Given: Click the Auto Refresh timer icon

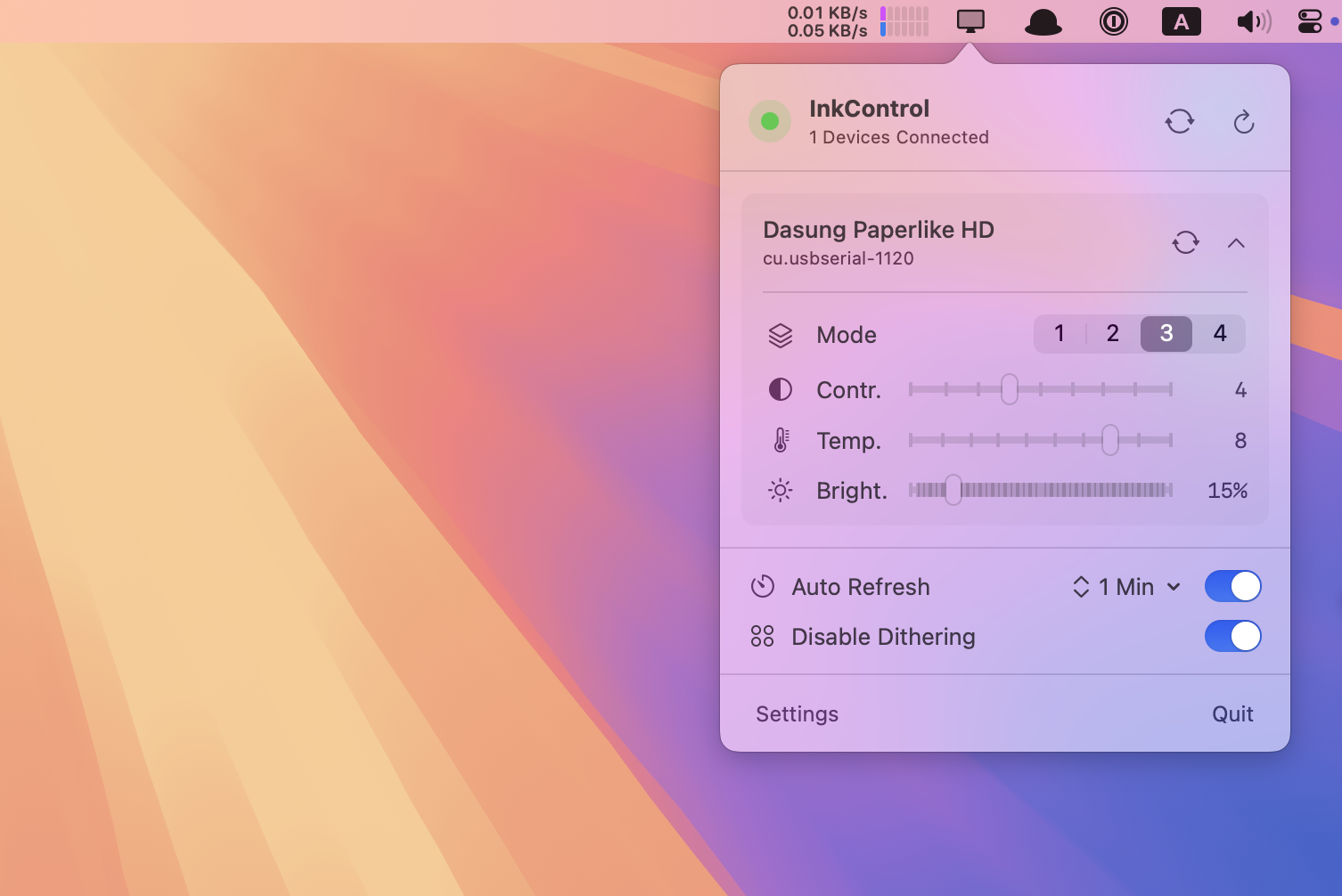Looking at the screenshot, I should [x=763, y=586].
